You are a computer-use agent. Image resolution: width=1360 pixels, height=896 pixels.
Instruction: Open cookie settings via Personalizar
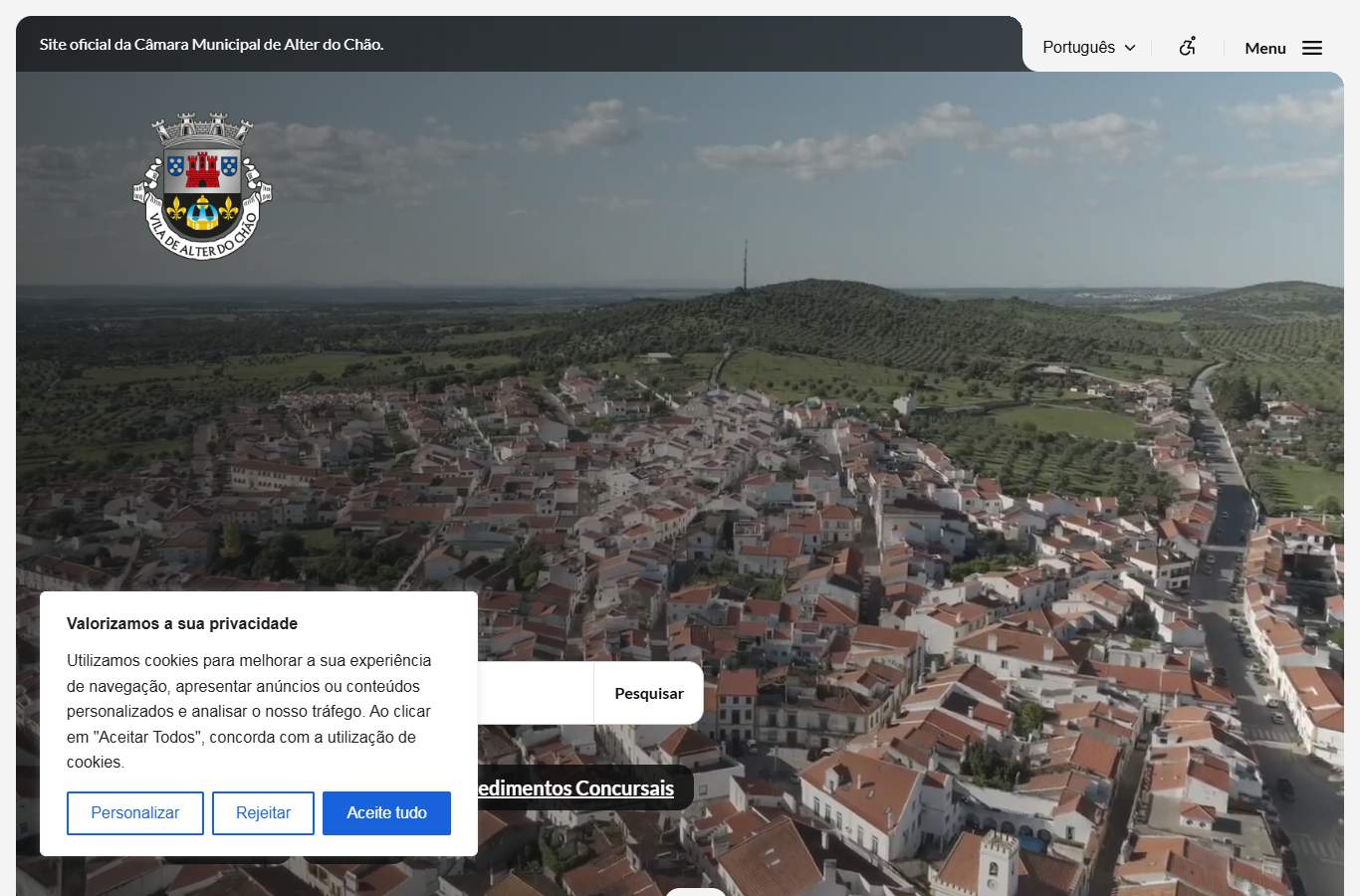135,813
